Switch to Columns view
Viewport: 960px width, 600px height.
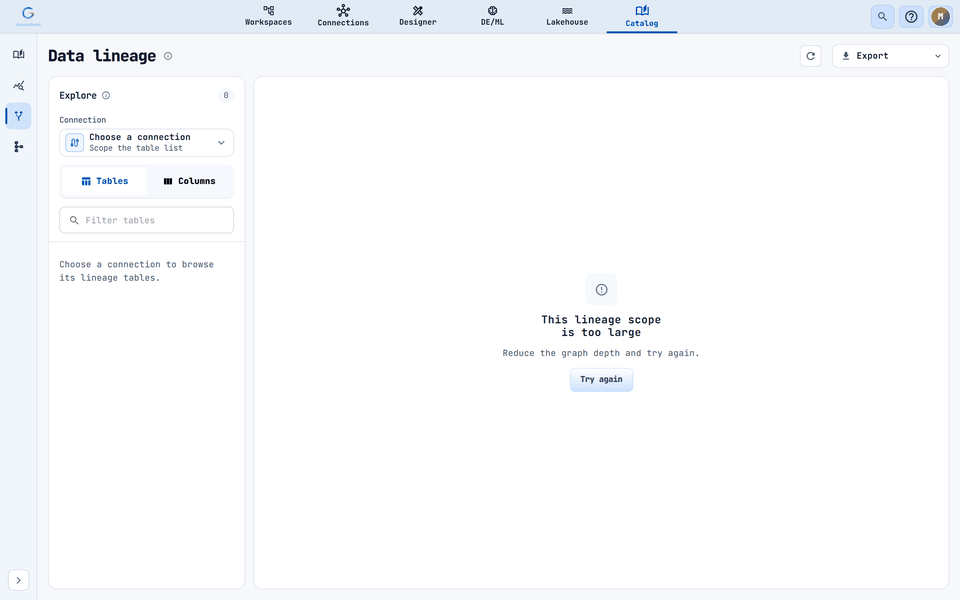coord(189,181)
